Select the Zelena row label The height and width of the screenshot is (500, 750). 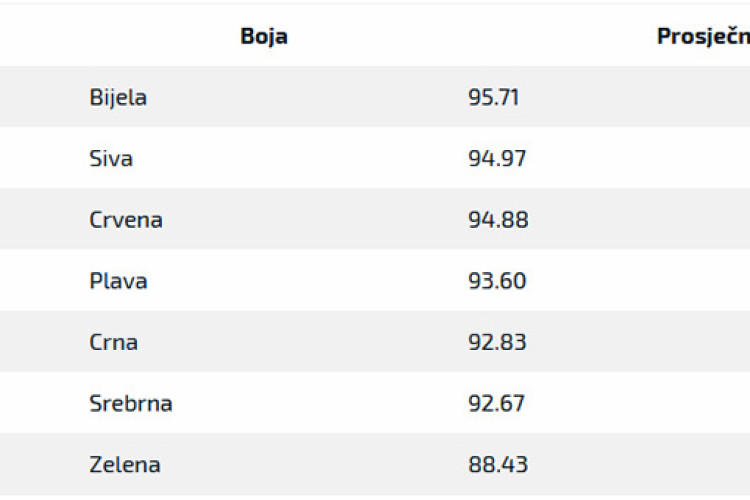point(124,465)
